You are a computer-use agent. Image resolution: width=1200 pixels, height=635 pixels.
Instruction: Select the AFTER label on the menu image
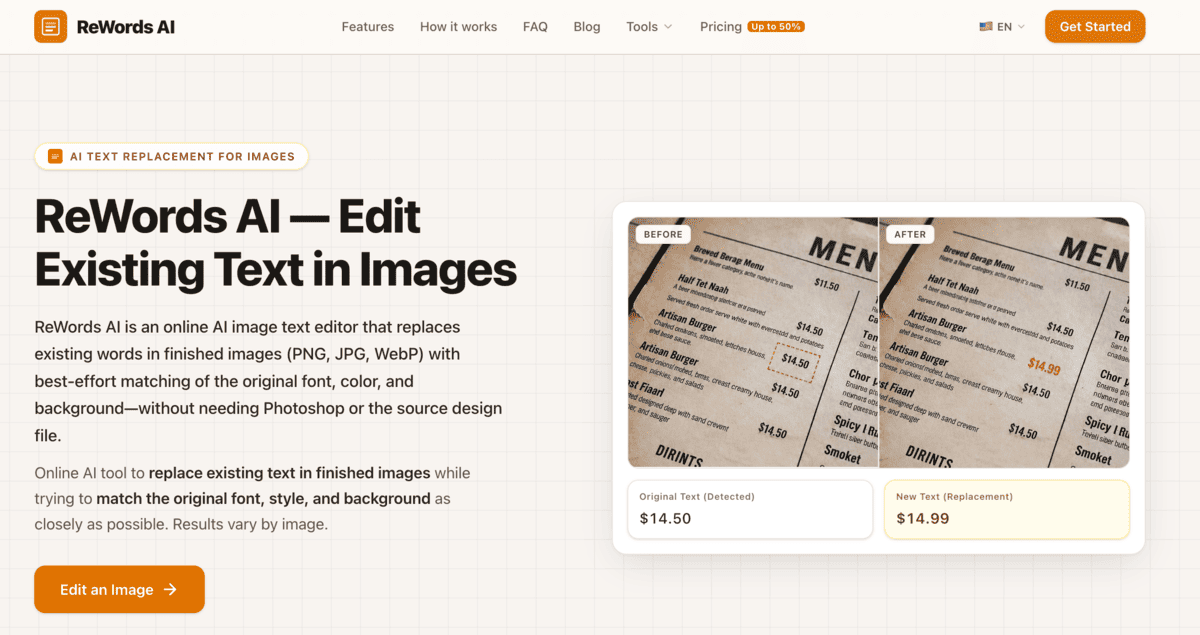point(911,234)
